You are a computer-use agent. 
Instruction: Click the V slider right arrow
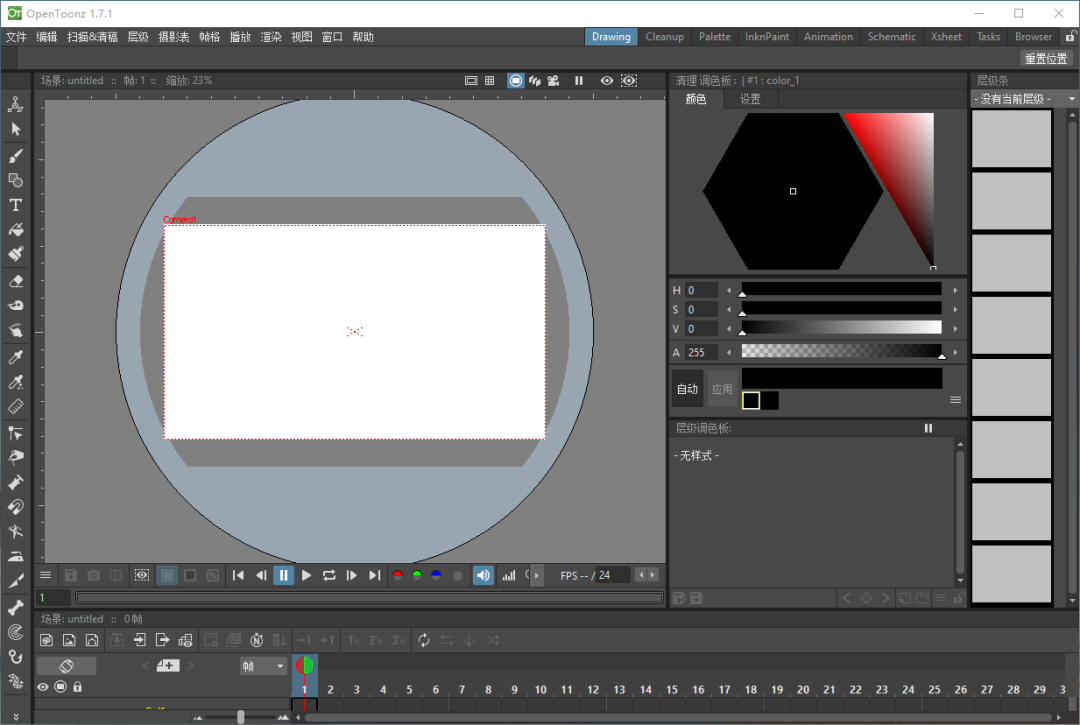955,329
